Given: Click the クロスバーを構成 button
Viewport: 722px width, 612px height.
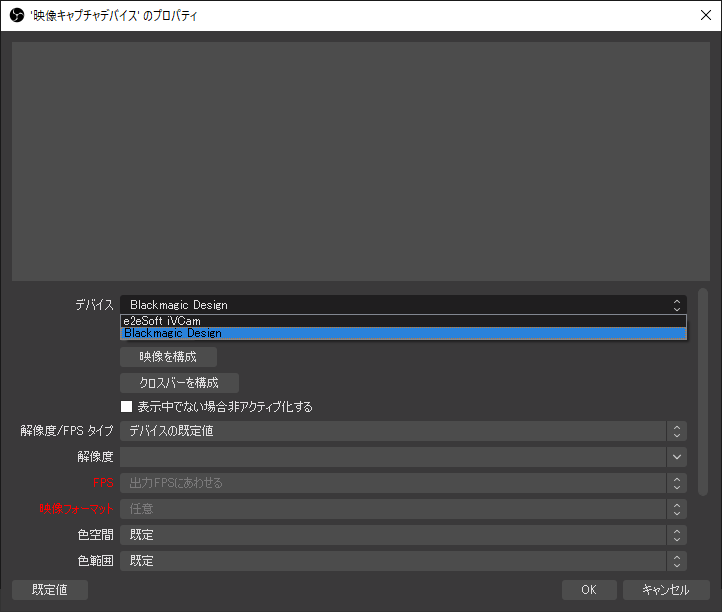Looking at the screenshot, I should point(179,383).
